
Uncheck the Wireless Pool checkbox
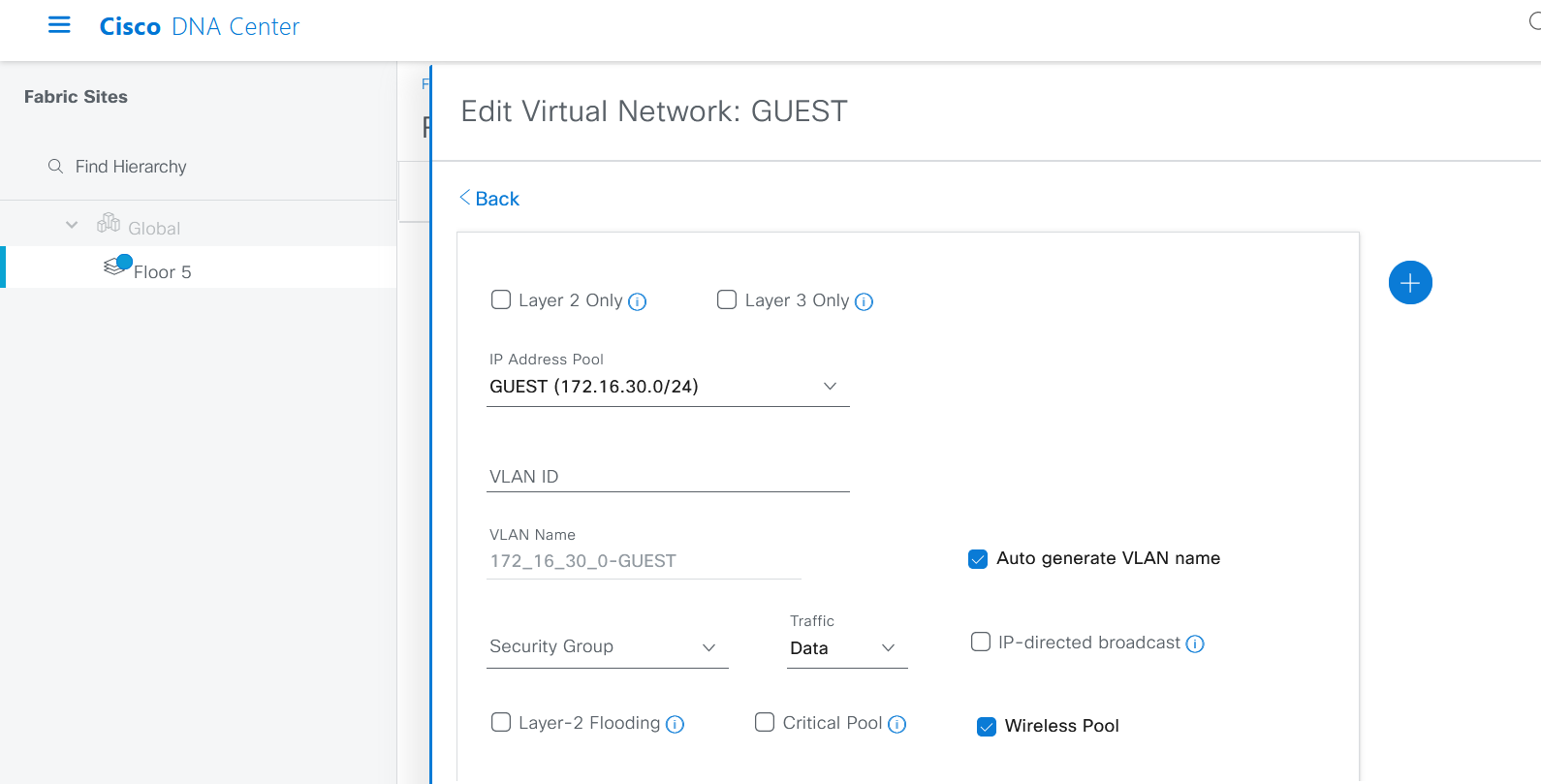(987, 727)
